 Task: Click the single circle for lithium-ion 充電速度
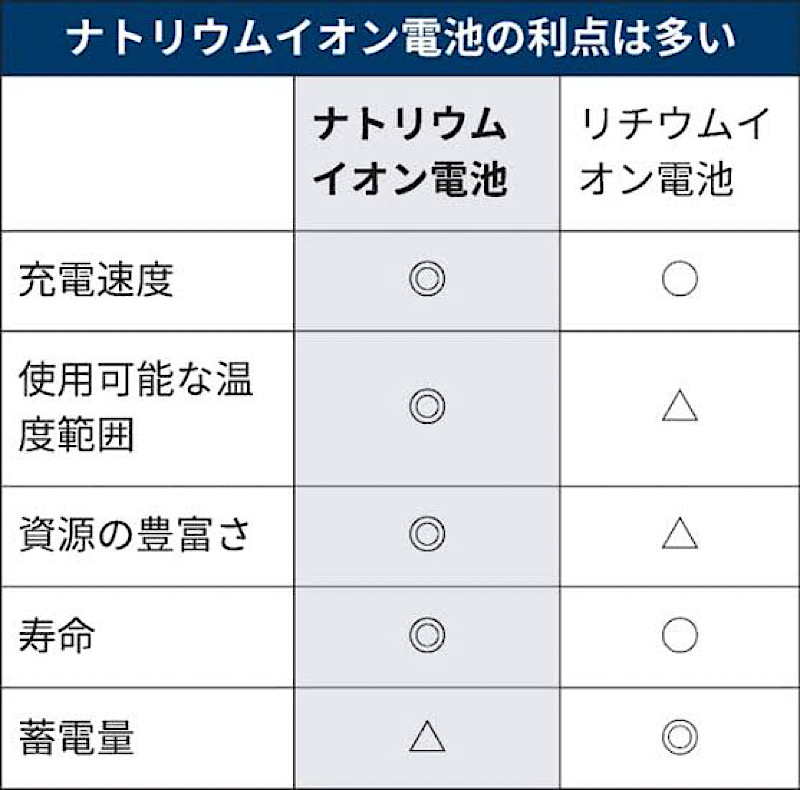[680, 281]
